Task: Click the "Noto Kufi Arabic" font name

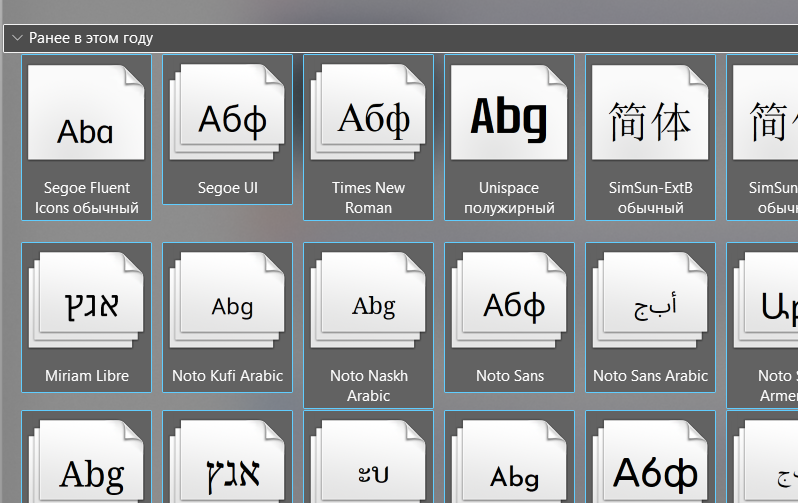Action: tap(227, 376)
